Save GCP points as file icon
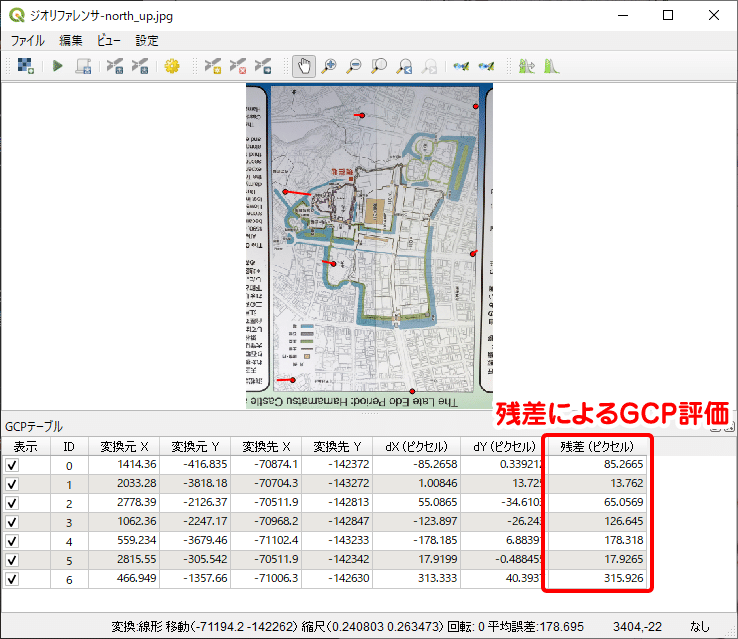This screenshot has width=738, height=639. [140, 66]
